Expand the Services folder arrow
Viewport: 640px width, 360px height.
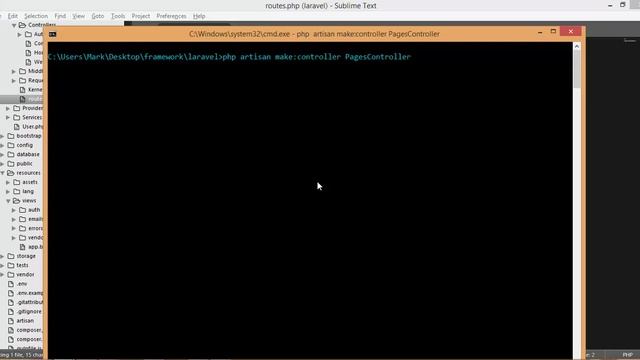[x=8, y=117]
